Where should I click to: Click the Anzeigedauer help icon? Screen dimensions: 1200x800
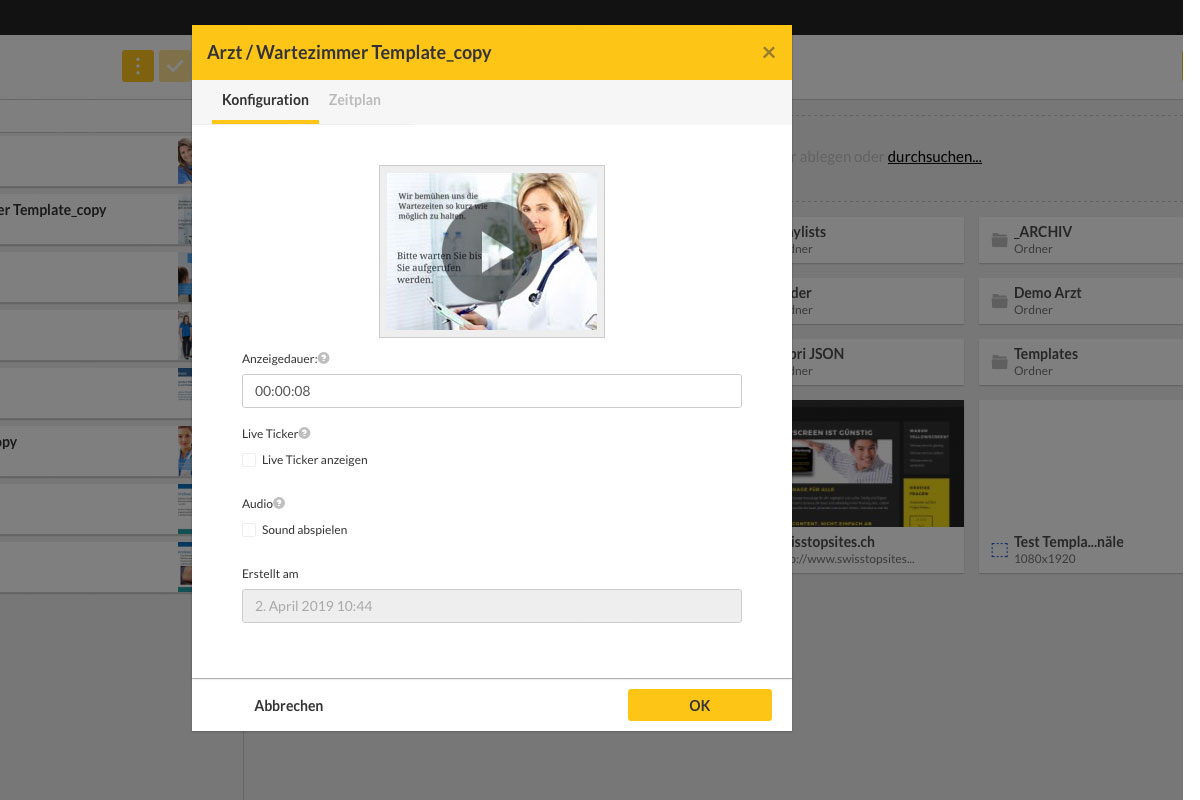324,357
